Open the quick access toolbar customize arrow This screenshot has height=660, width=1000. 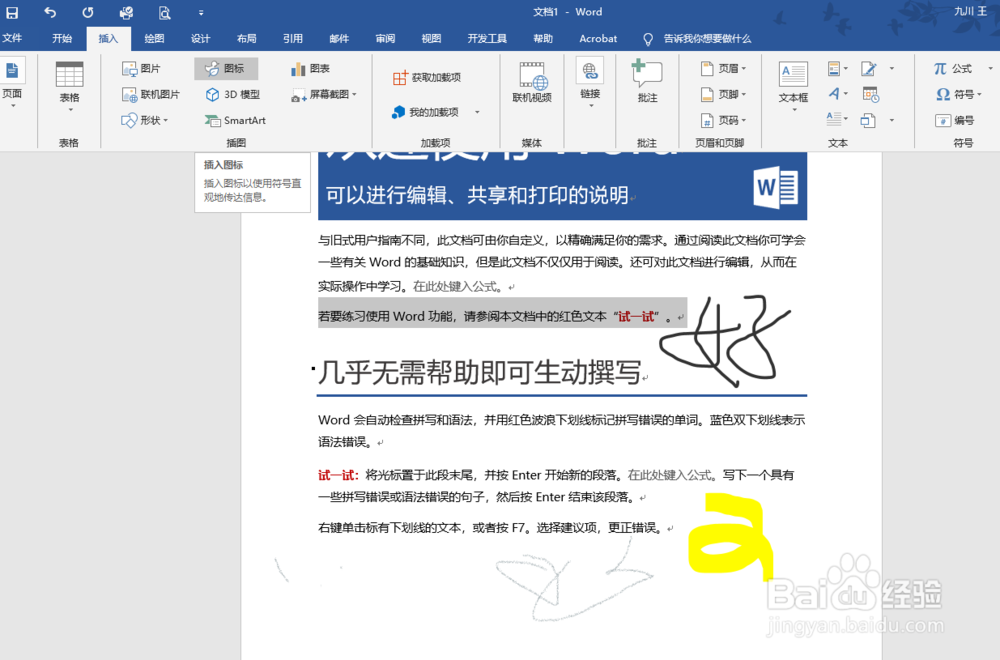click(201, 12)
